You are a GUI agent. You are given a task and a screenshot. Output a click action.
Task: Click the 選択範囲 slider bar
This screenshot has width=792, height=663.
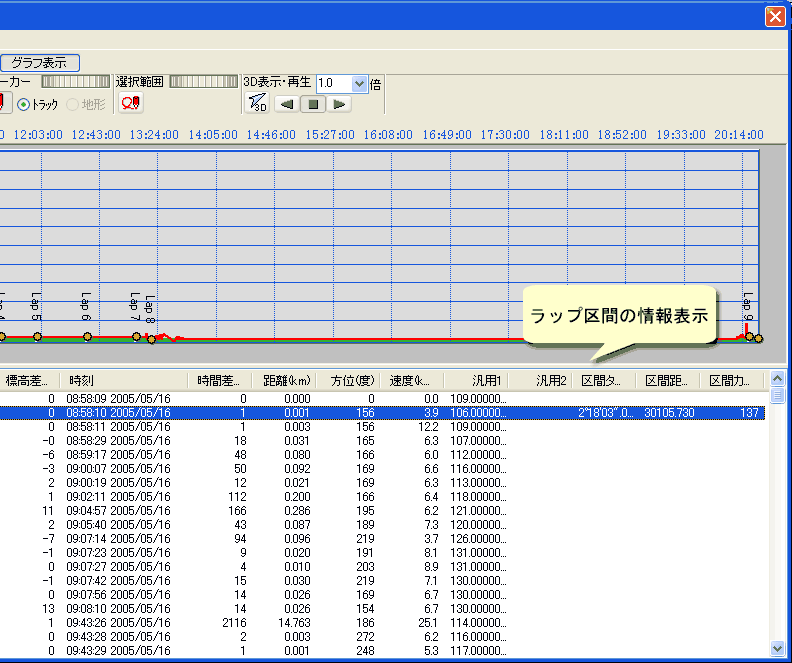pyautogui.click(x=203, y=82)
